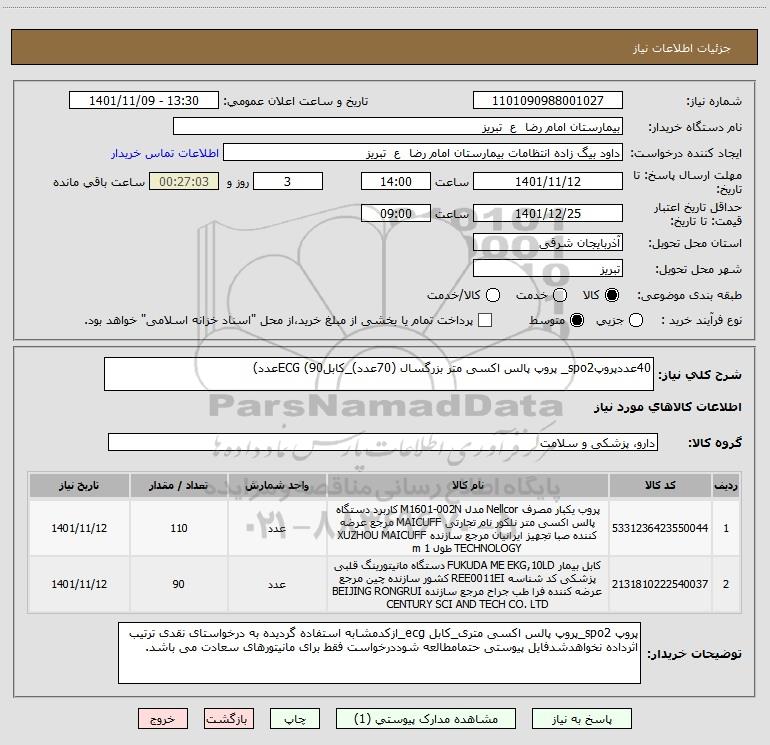This screenshot has height=745, width=770.
Task: Click the buyer name field بیمارستان امام رضا
Action: pyautogui.click(x=398, y=127)
